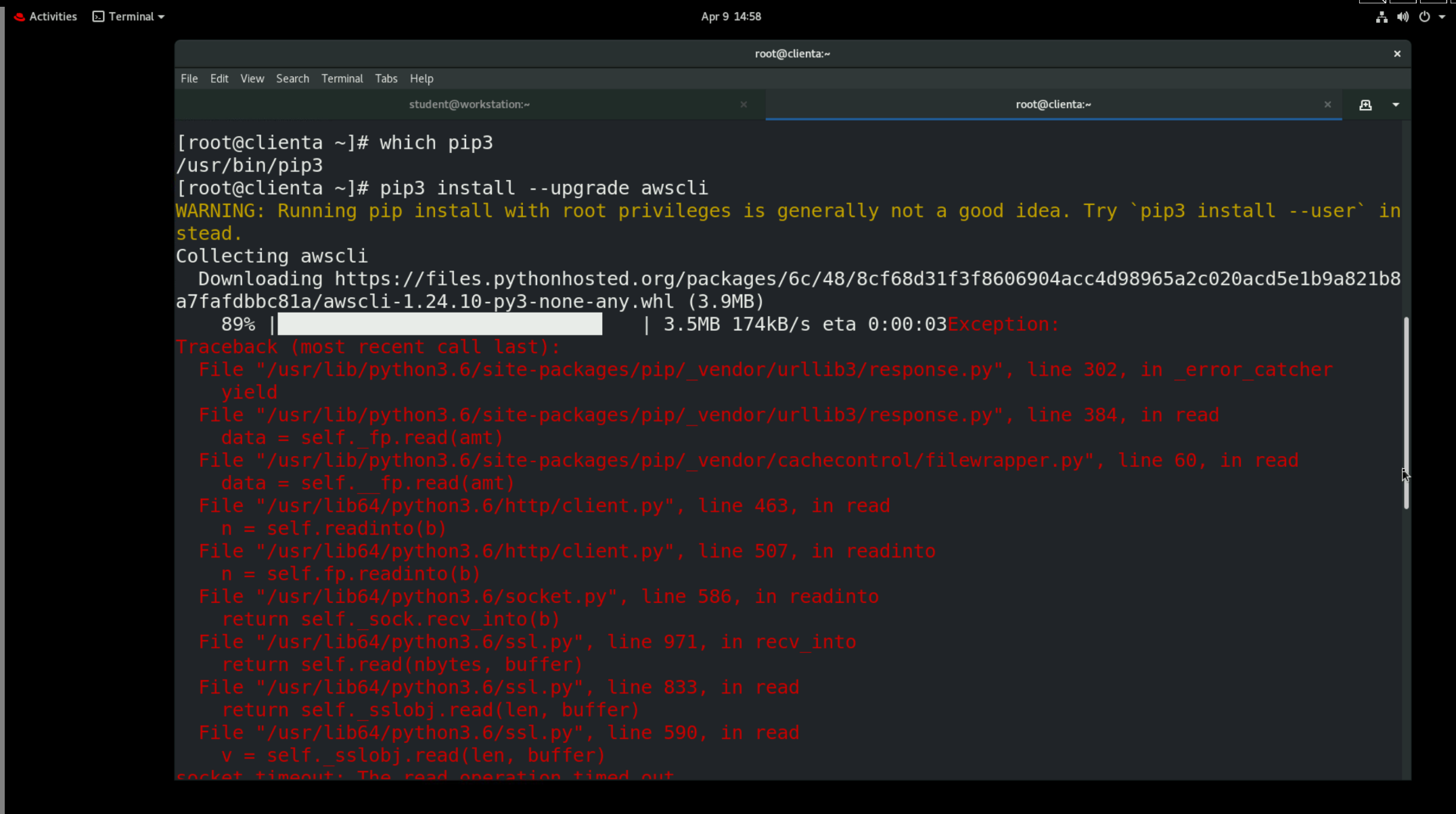Click the volume speaker icon
The height and width of the screenshot is (814, 1456).
click(x=1403, y=17)
